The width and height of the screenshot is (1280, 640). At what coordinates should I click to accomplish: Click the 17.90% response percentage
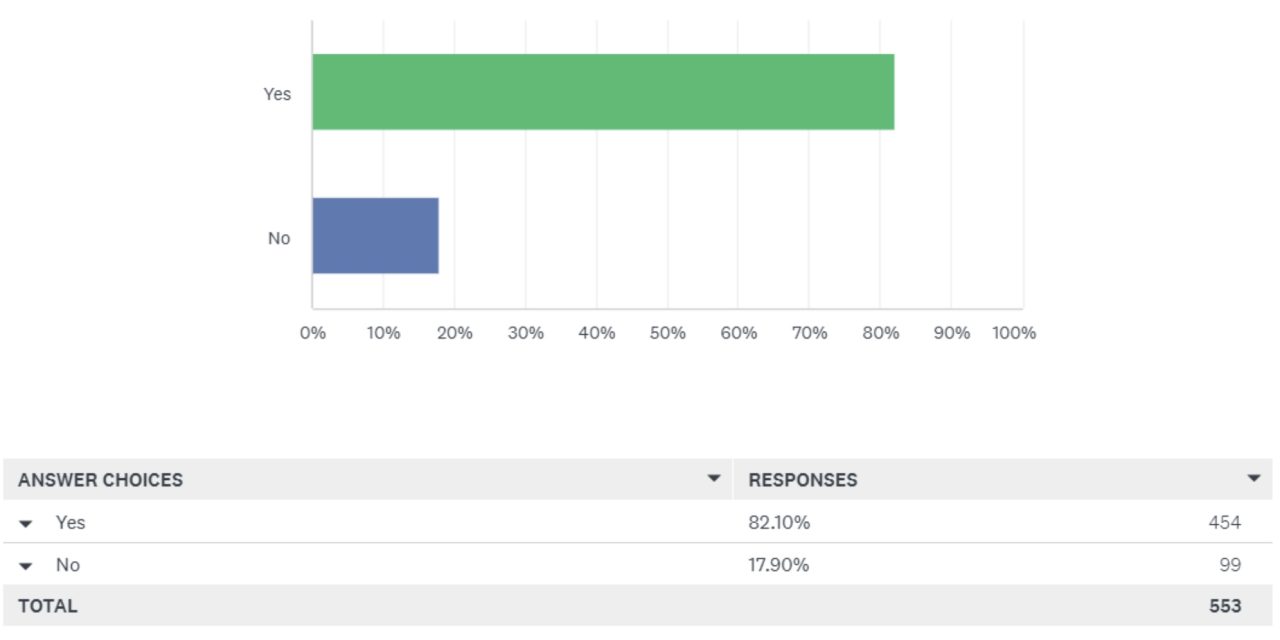(778, 565)
